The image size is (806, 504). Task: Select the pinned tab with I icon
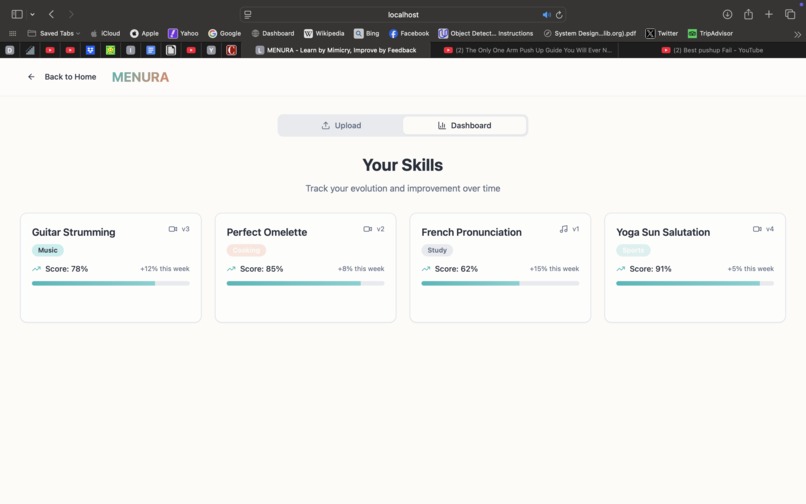(131, 50)
